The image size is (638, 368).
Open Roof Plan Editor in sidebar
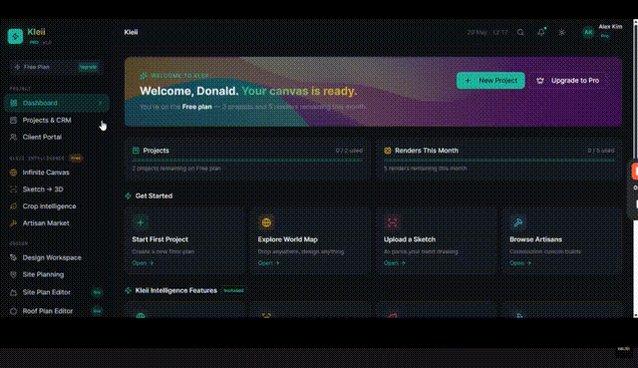click(x=57, y=311)
